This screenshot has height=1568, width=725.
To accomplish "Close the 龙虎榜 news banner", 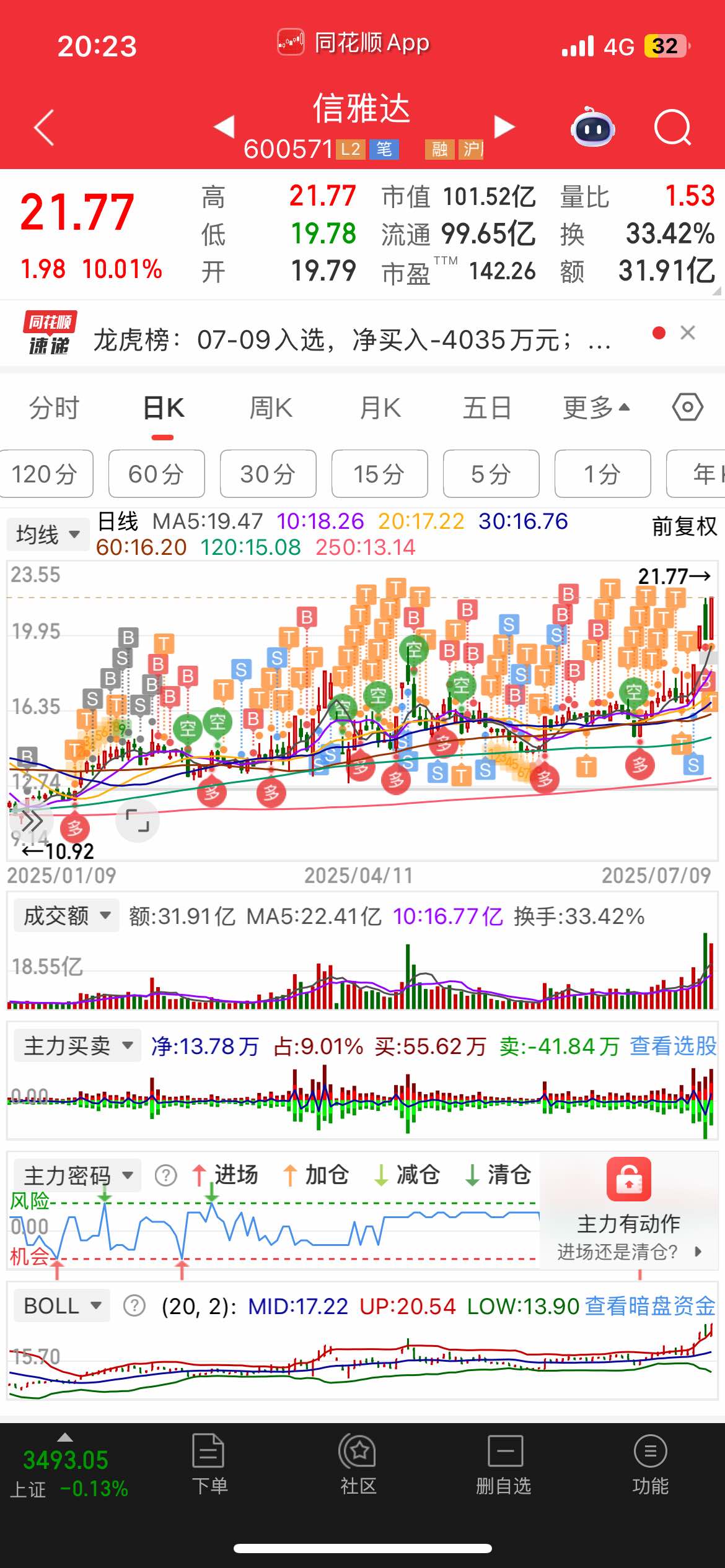I will (x=687, y=333).
